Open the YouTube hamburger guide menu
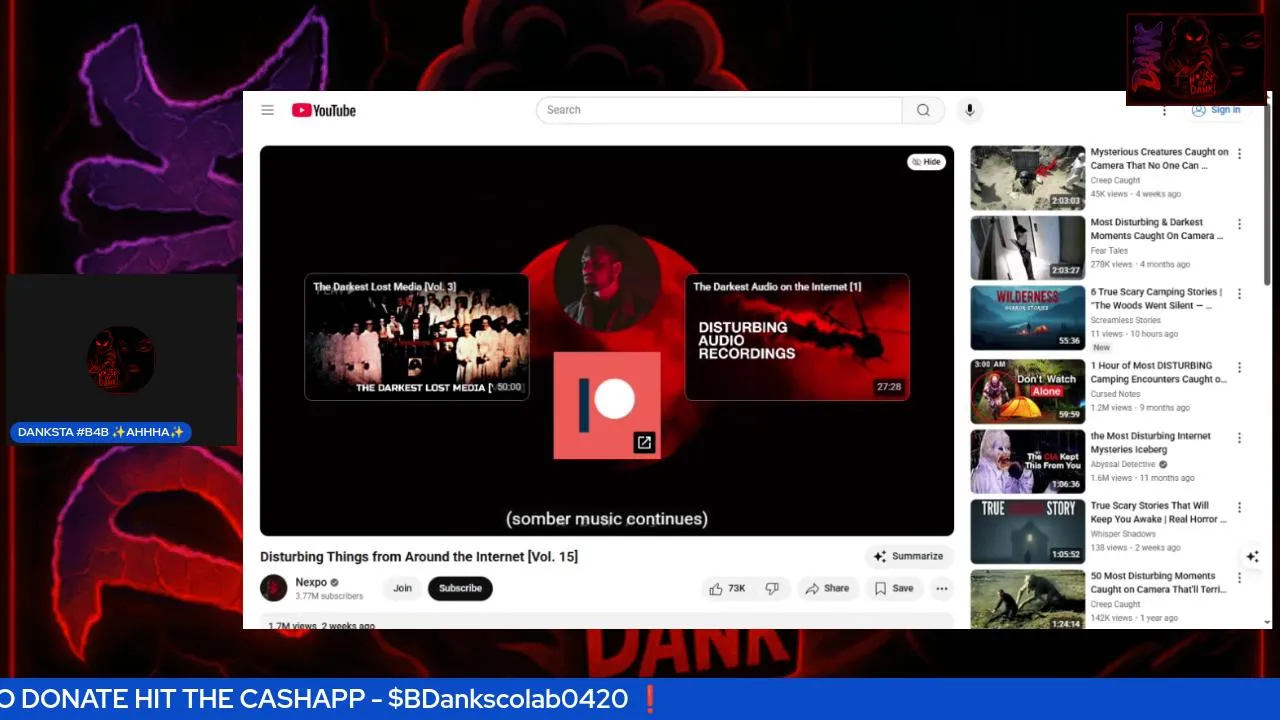The width and height of the screenshot is (1280, 720). [267, 110]
